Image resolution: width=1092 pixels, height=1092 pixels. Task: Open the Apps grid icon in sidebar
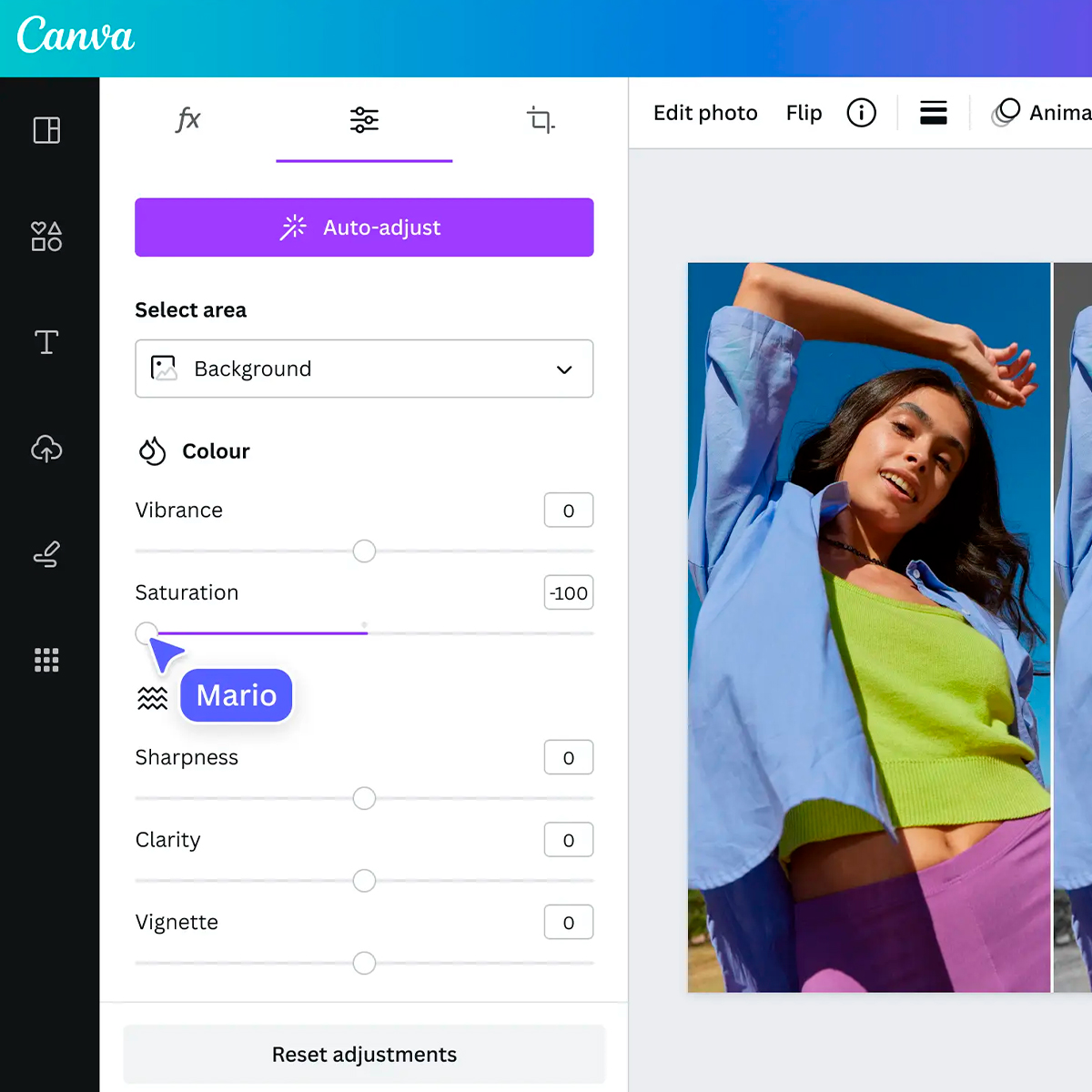click(46, 660)
